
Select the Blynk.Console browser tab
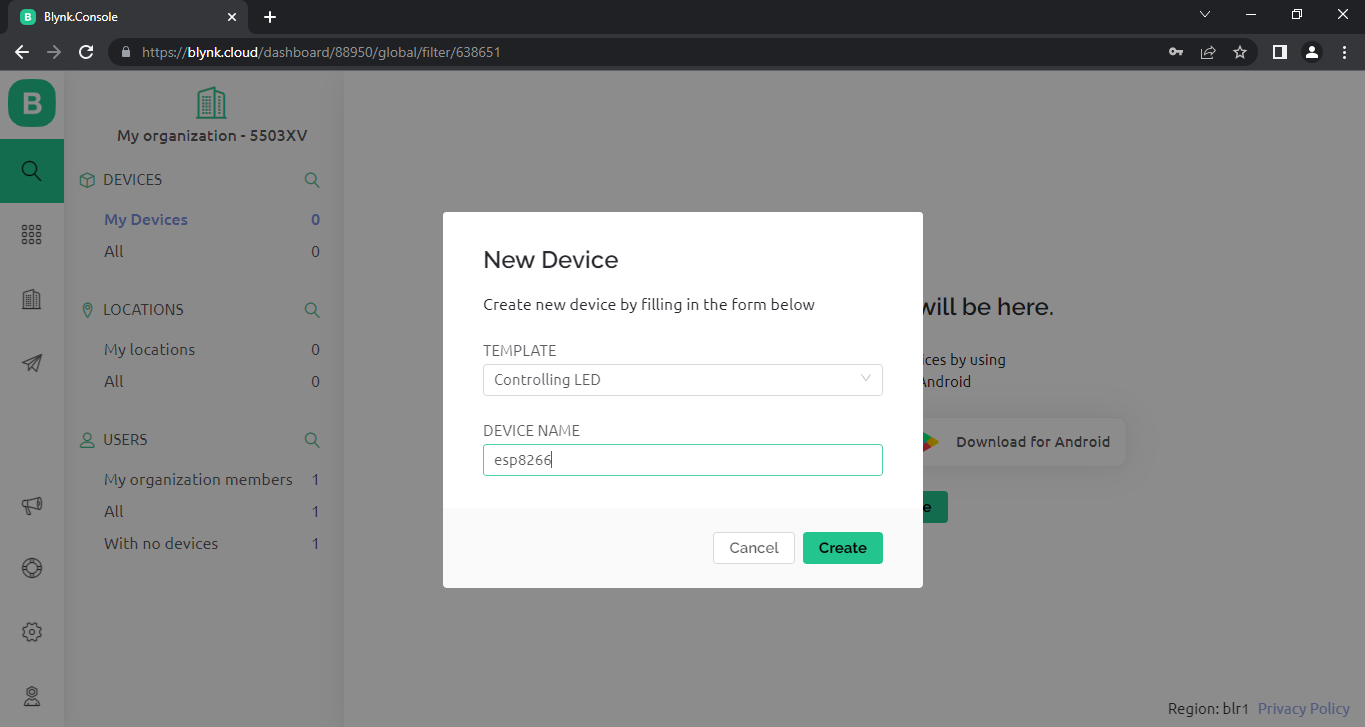click(128, 17)
